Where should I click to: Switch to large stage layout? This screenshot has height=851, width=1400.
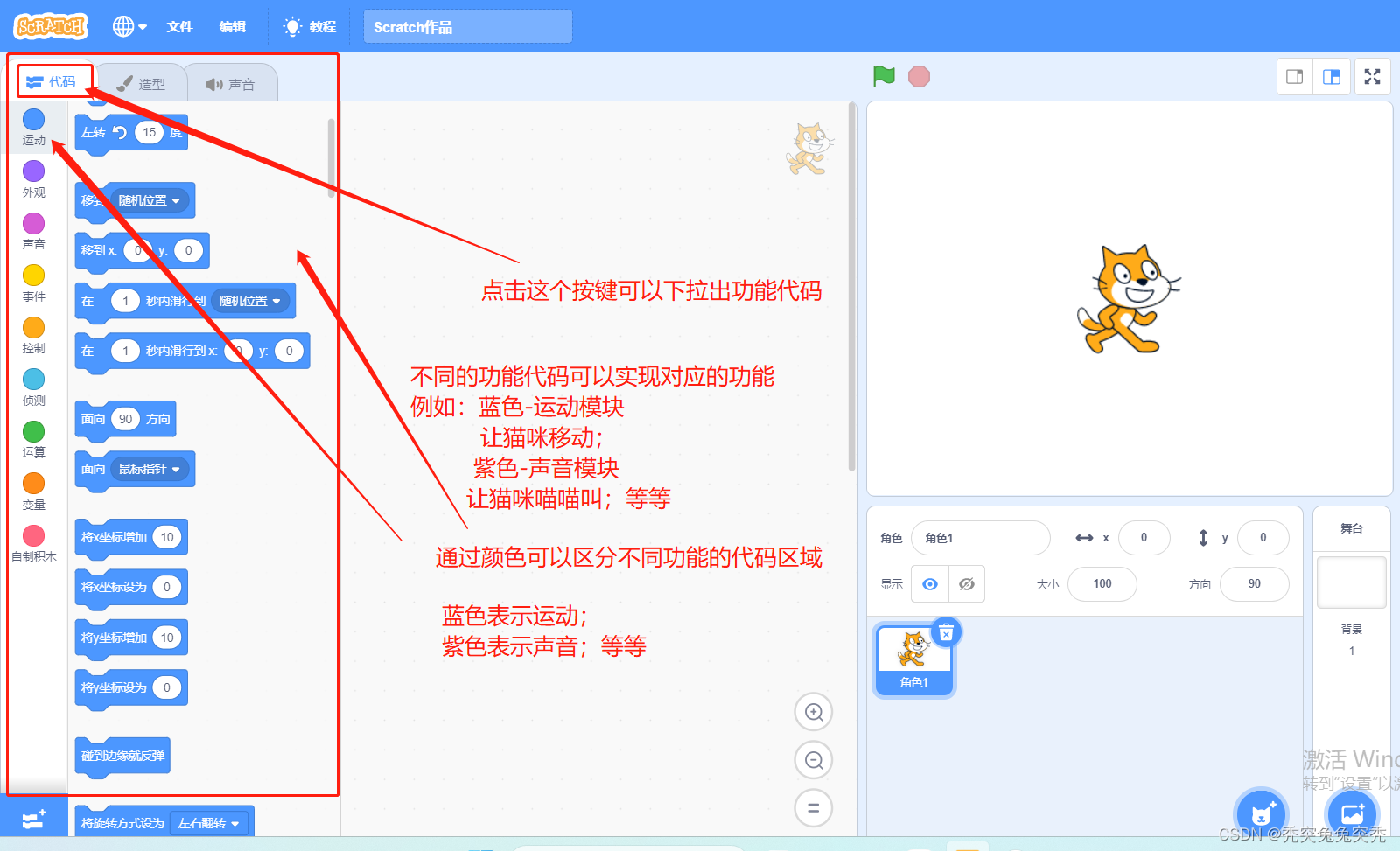click(1332, 77)
